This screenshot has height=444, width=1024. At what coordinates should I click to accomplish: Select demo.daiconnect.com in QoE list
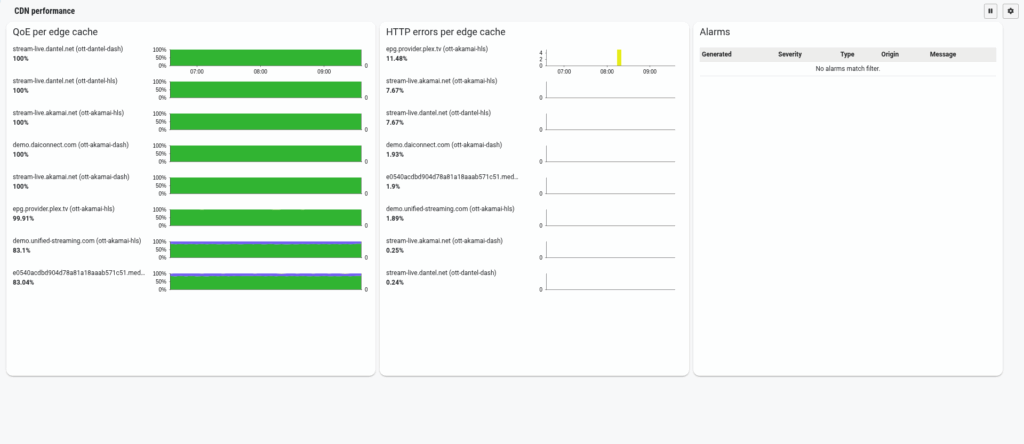68,145
